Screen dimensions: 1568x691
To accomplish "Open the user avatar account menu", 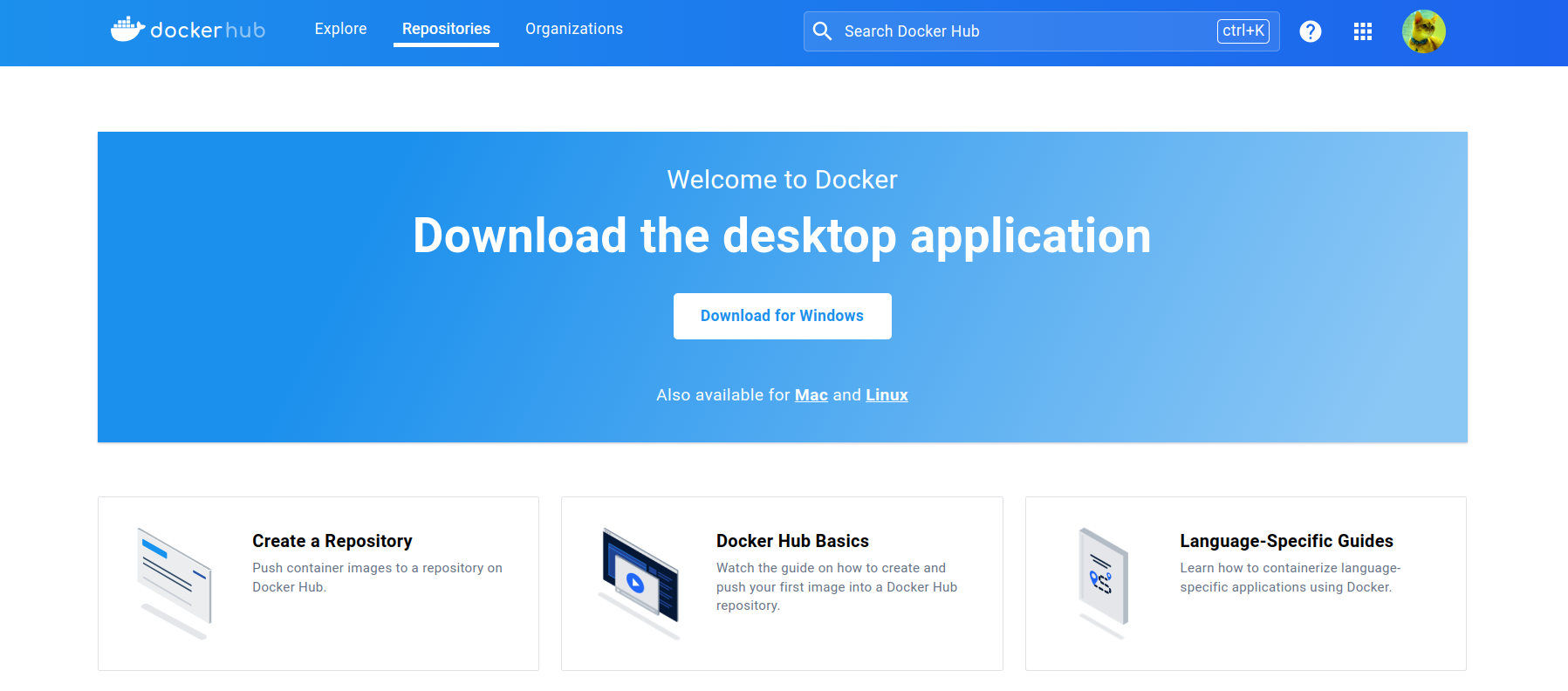I will (1424, 31).
